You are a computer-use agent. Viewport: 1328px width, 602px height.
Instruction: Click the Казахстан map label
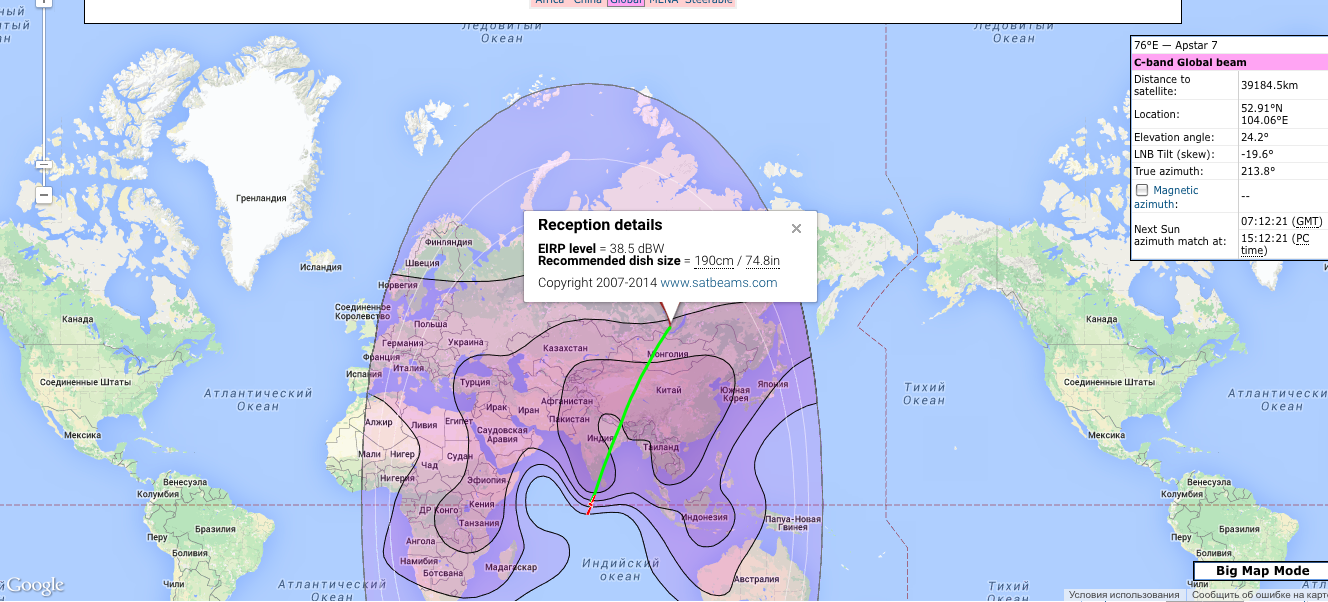coord(564,348)
